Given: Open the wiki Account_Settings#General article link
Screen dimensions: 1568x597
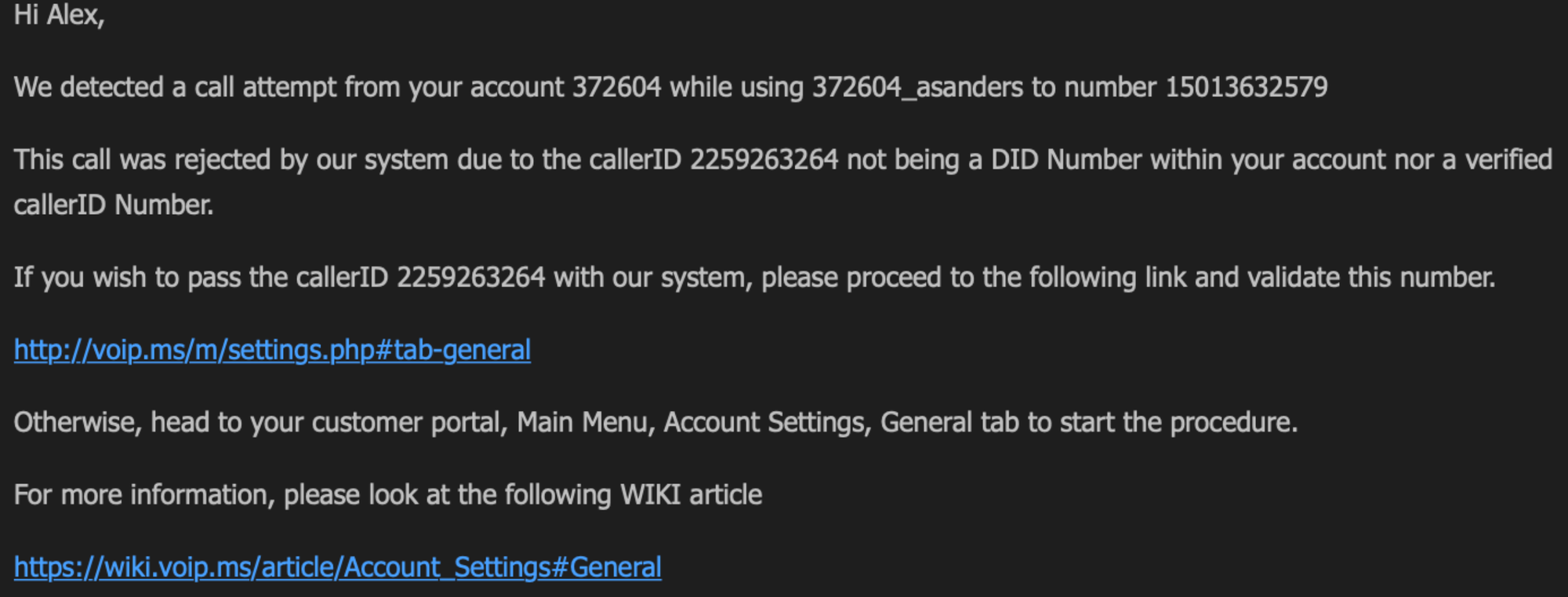Looking at the screenshot, I should (x=337, y=567).
